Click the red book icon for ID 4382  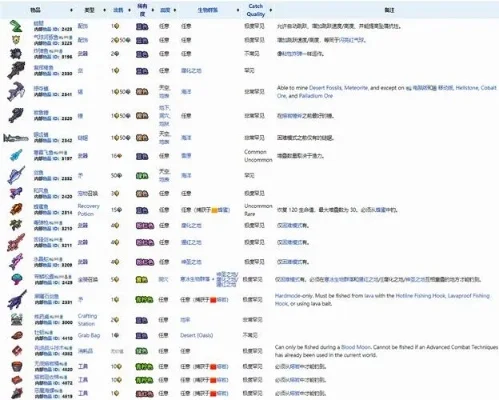[x=17, y=351]
